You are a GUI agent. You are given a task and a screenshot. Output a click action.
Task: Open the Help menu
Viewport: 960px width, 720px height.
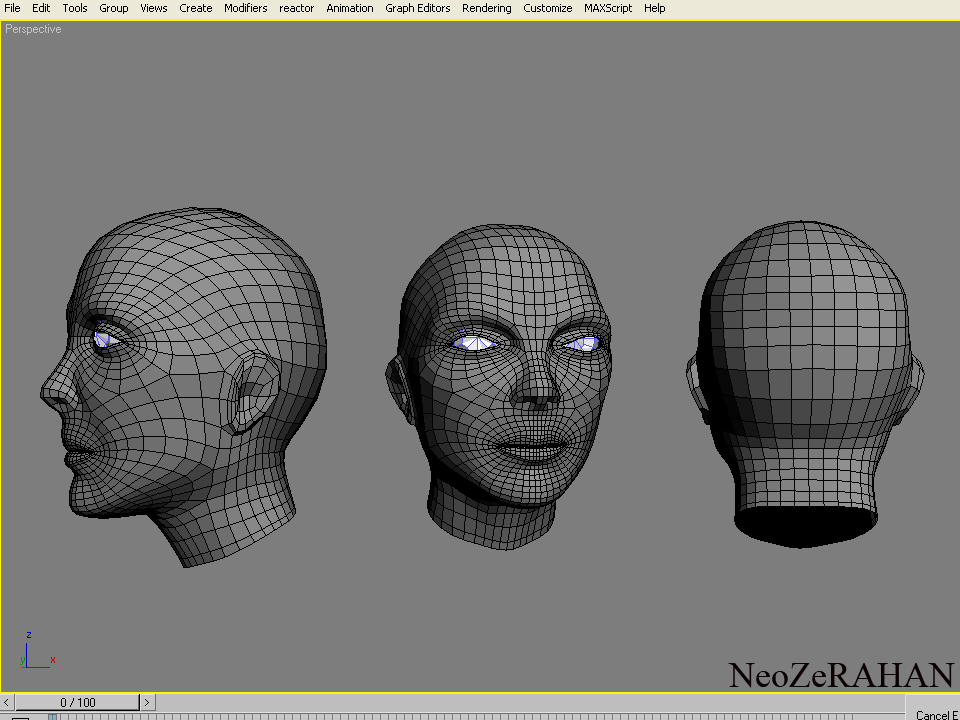[x=654, y=8]
